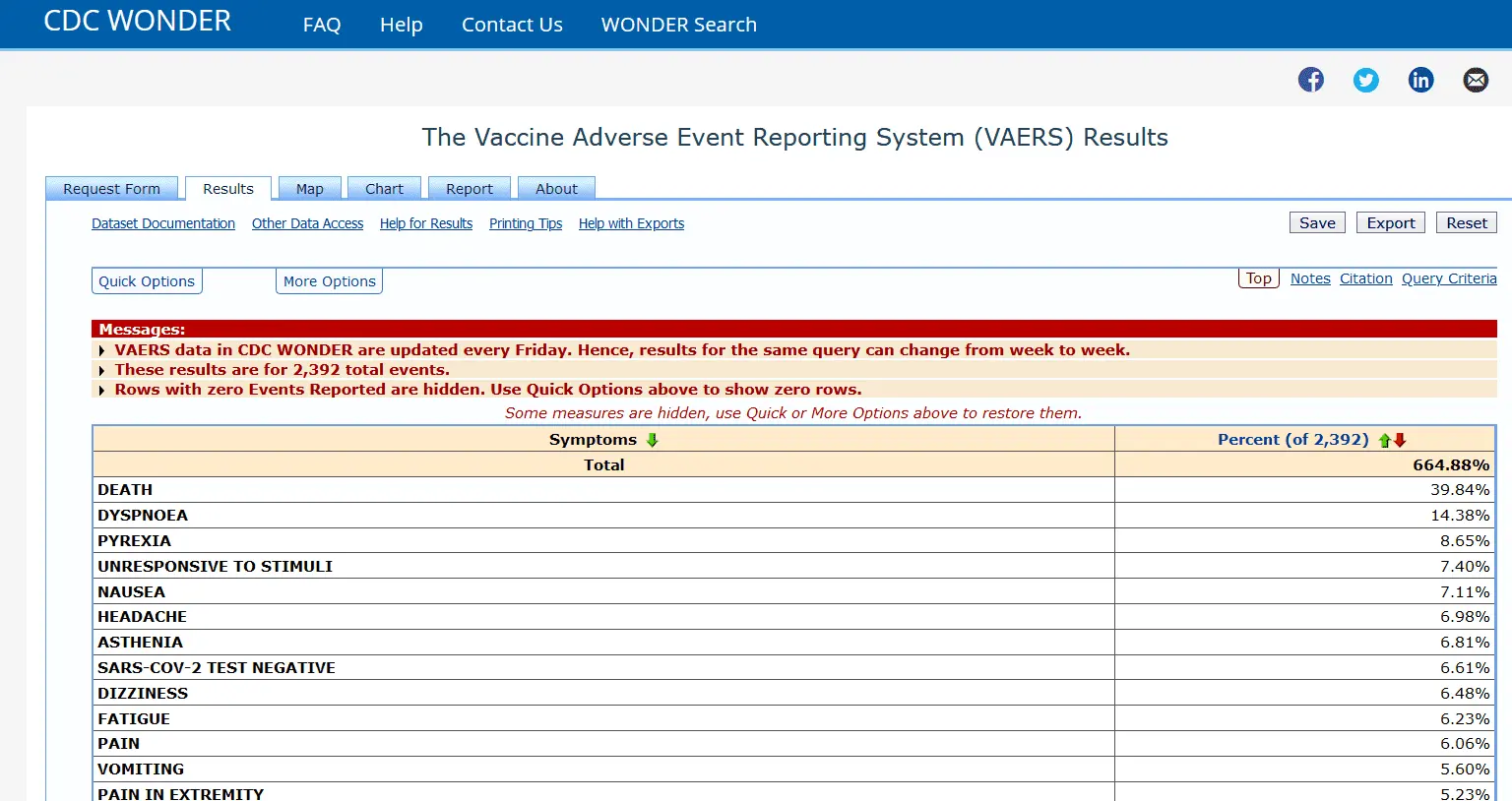
Task: Expand the More Options panel
Action: pos(329,281)
